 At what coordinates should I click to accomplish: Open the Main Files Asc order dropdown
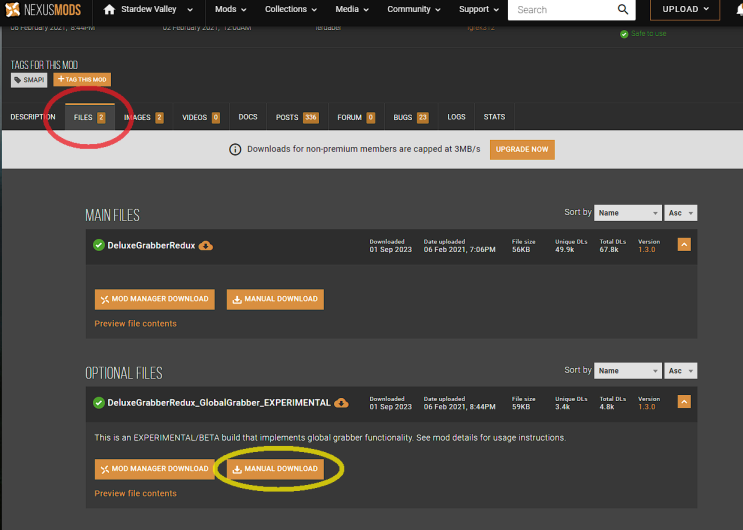pos(680,213)
